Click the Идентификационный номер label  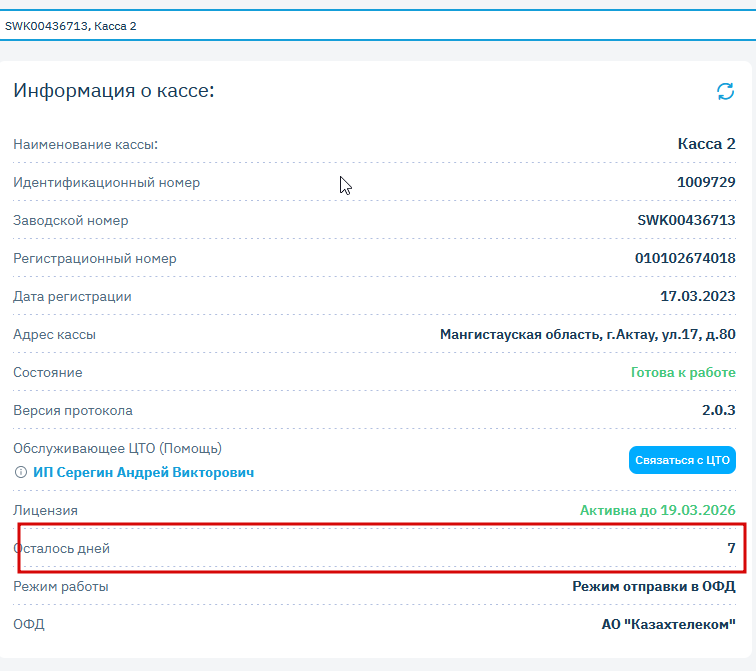(107, 182)
